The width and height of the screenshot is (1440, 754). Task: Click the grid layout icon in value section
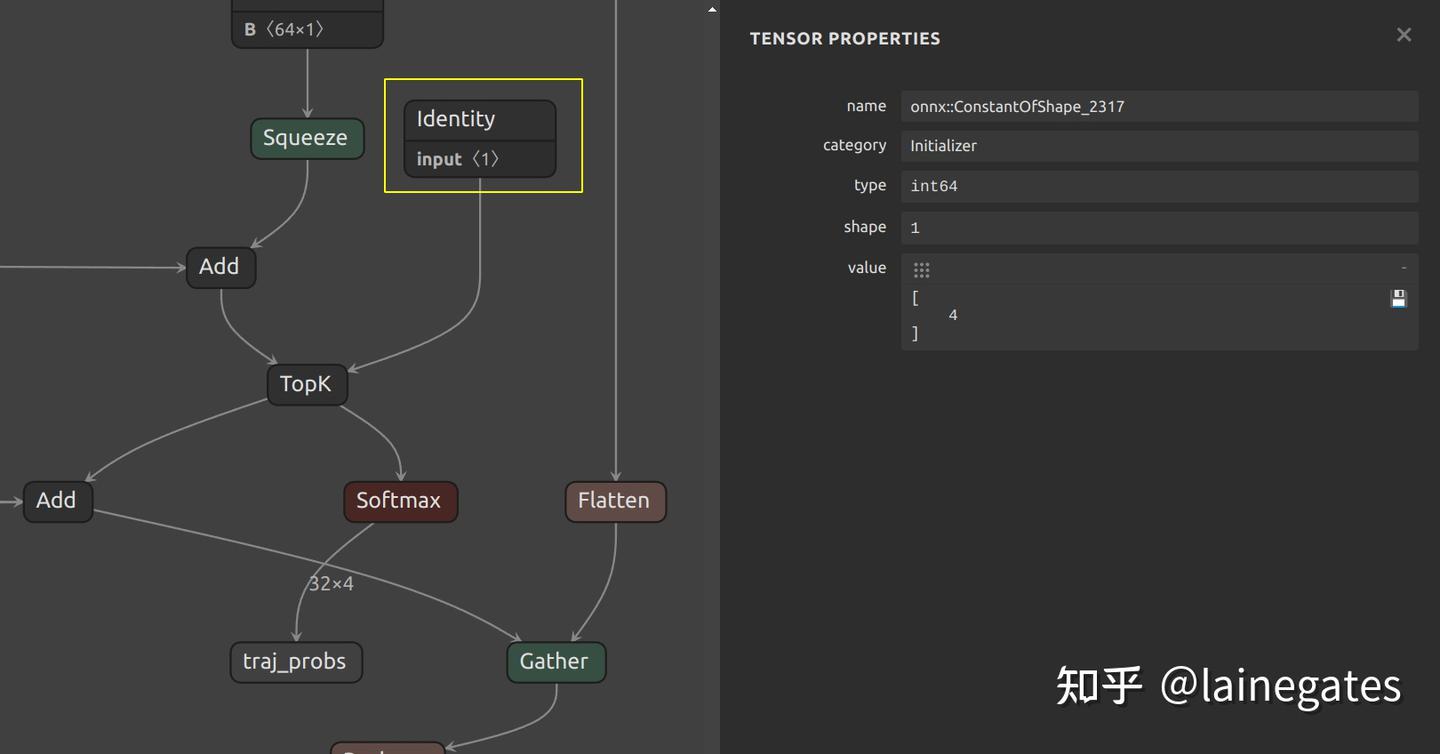(x=921, y=268)
